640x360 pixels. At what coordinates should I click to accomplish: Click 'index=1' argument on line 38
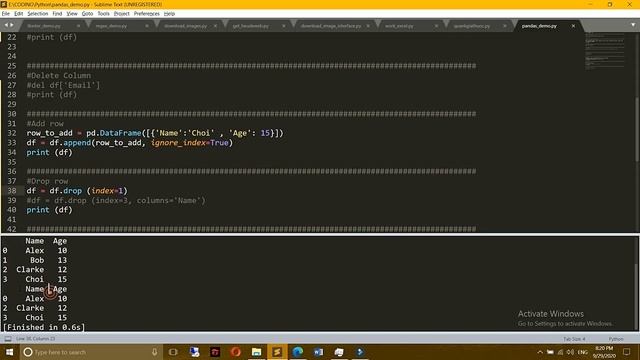point(107,191)
